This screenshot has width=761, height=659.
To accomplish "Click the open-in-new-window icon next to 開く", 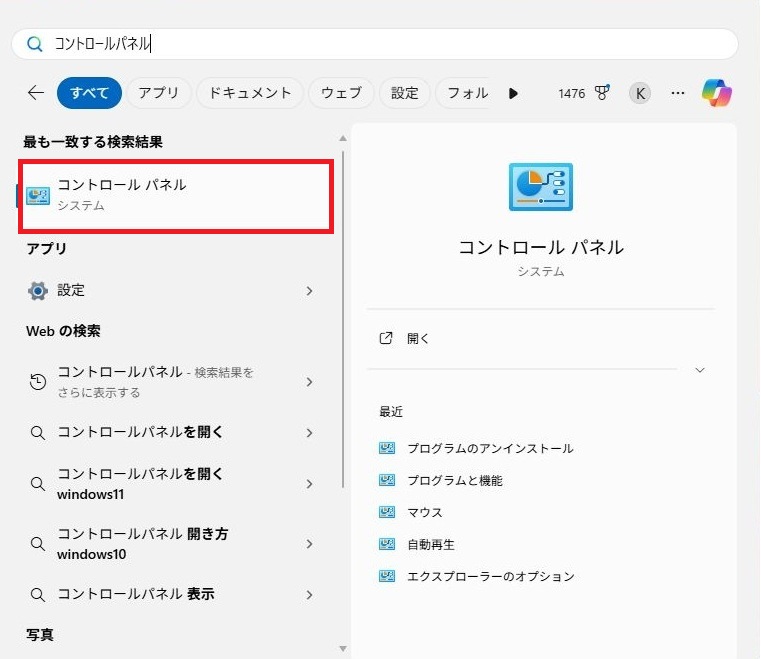I will click(x=387, y=338).
